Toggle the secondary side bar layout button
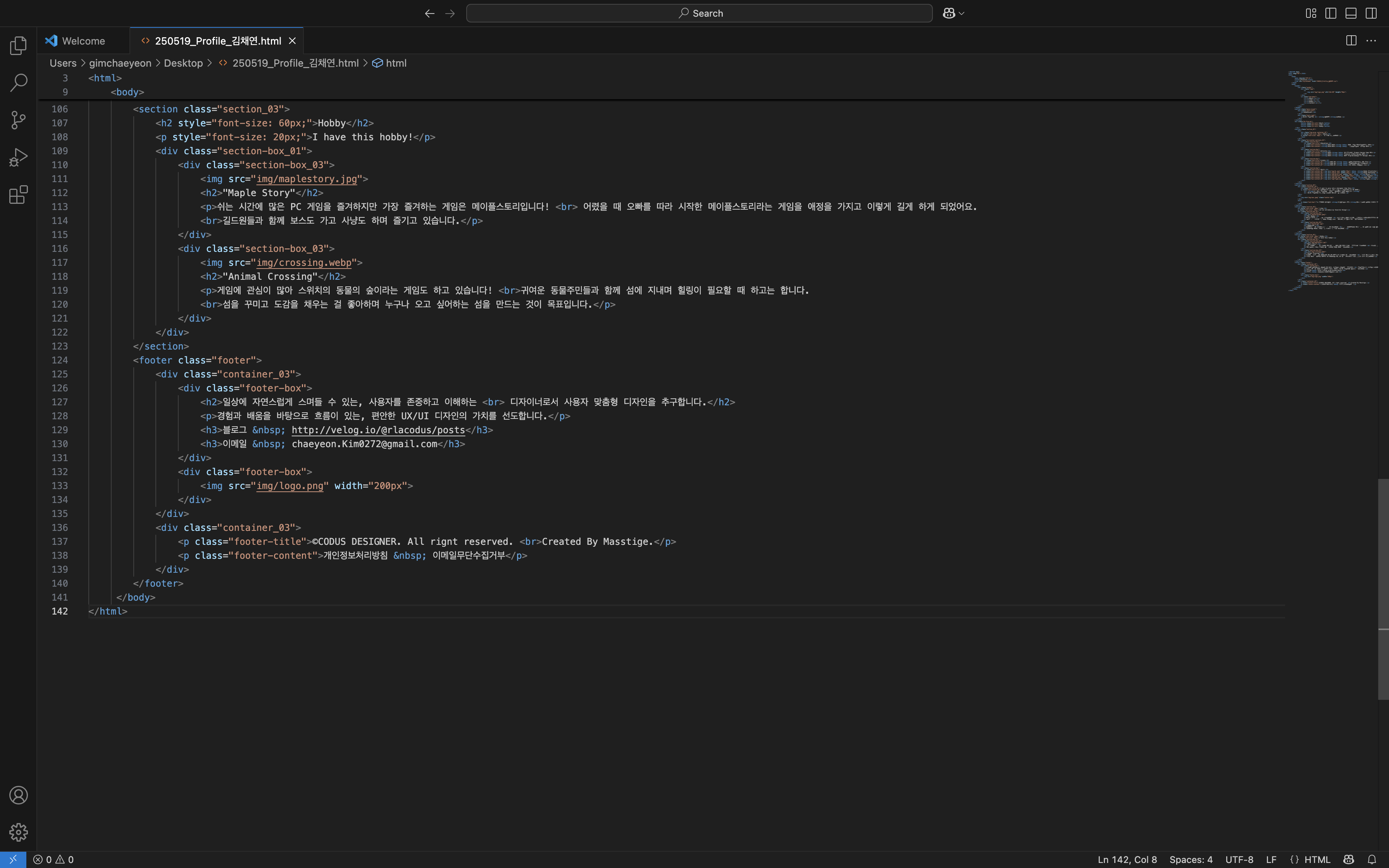This screenshot has height=868, width=1389. click(1371, 13)
